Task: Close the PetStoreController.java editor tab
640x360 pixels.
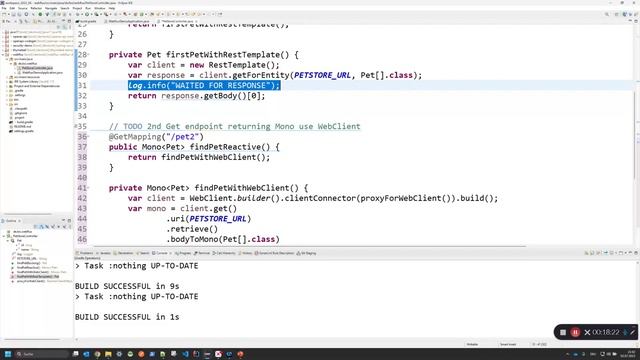Action: 196,21
